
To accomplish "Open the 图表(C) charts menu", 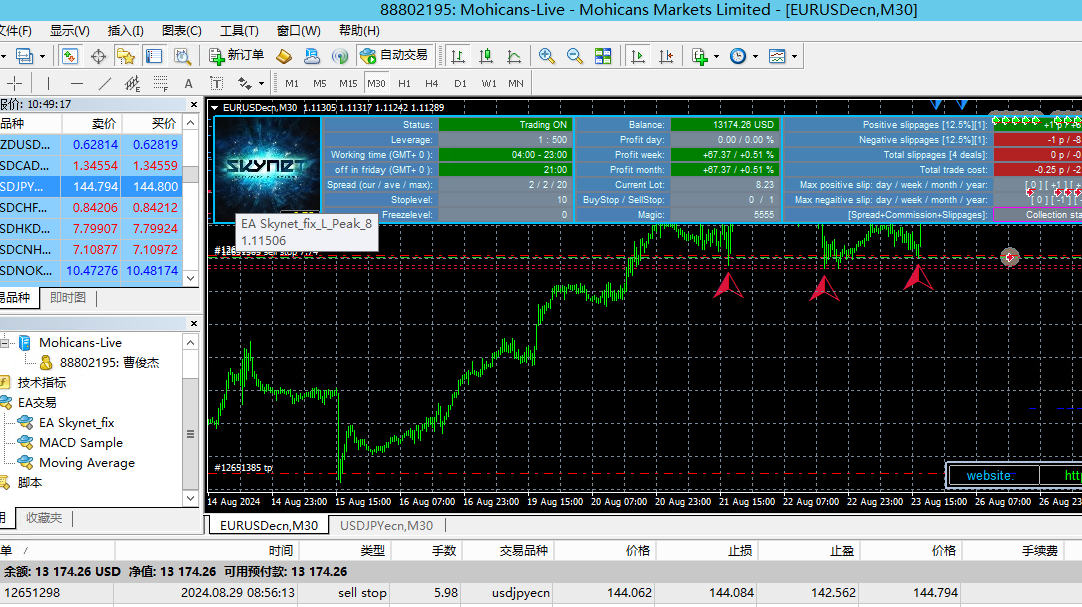I will 181,30.
